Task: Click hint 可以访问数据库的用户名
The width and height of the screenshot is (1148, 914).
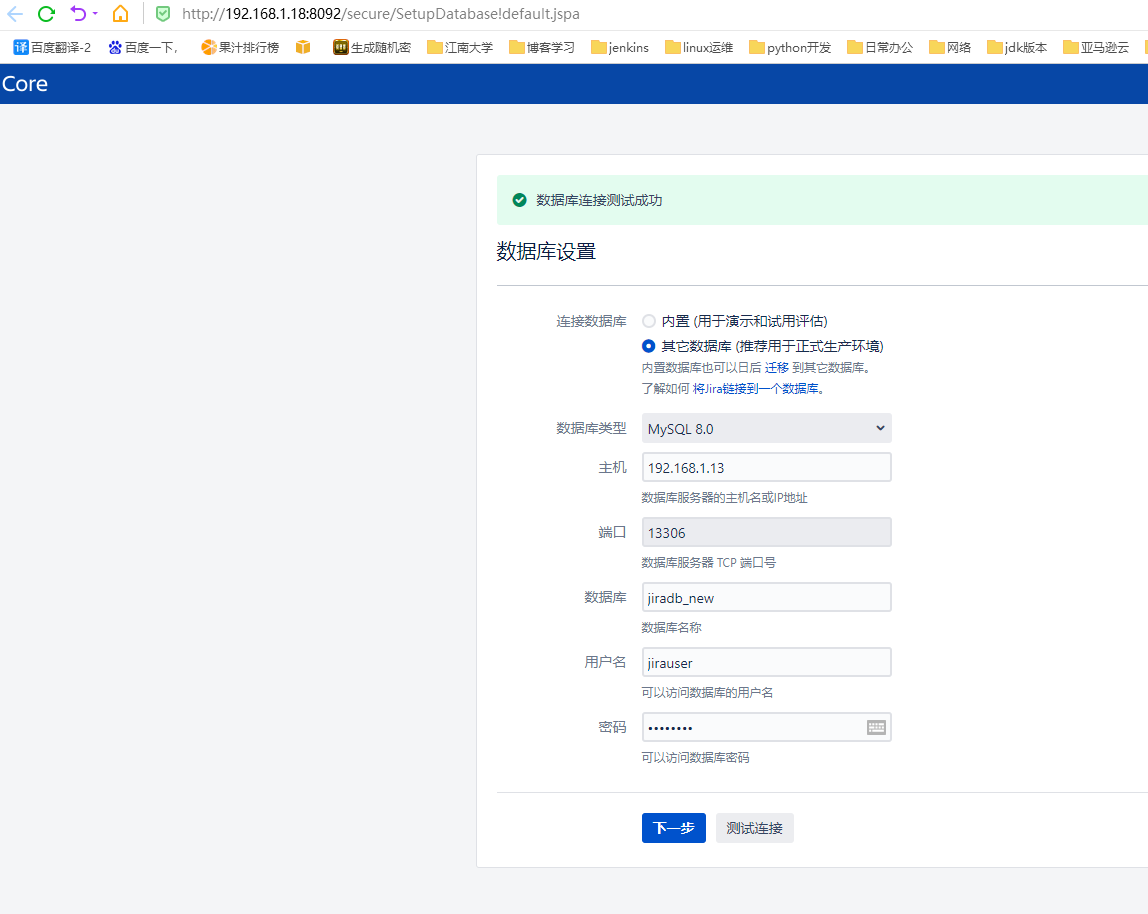Action: [x=707, y=693]
